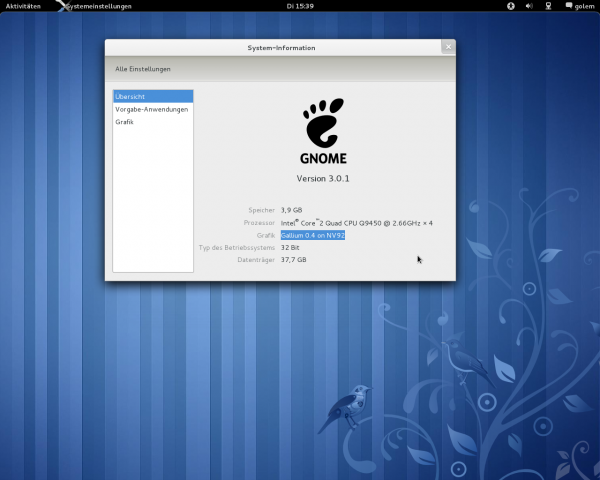Click the Typ des Betriebssystems label
The width and height of the screenshot is (600, 480).
237,248
